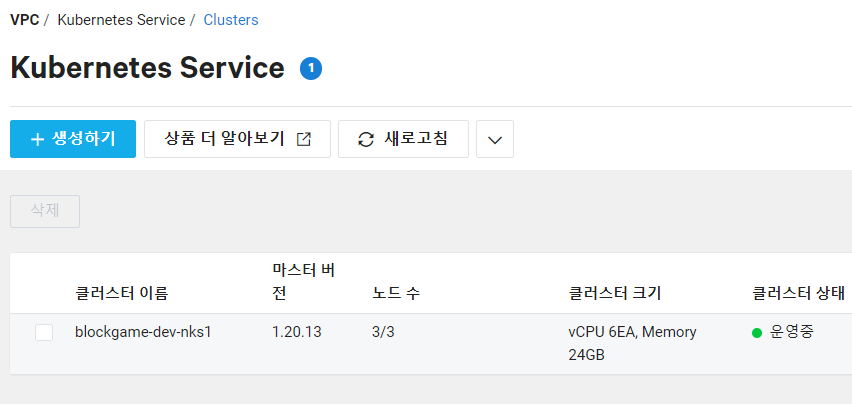Expand the chevron dropdown next to 새로고침
The image size is (852, 404).
[494, 139]
